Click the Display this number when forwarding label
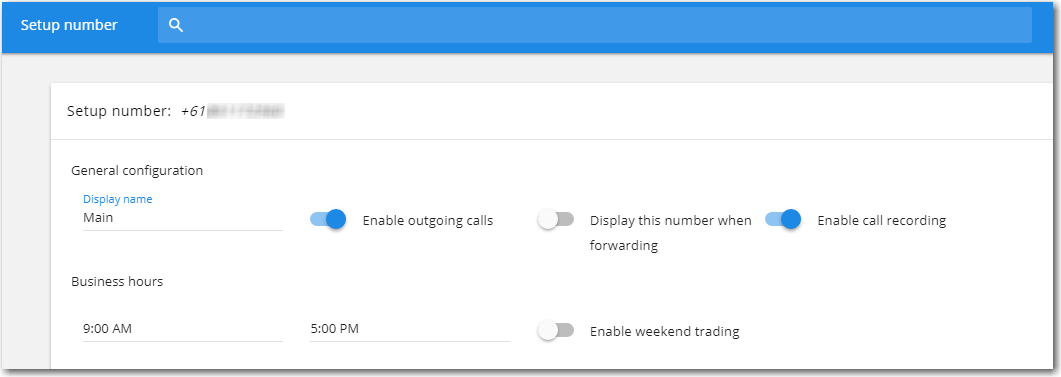Viewport: 1061px width, 377px height. pyautogui.click(x=671, y=233)
